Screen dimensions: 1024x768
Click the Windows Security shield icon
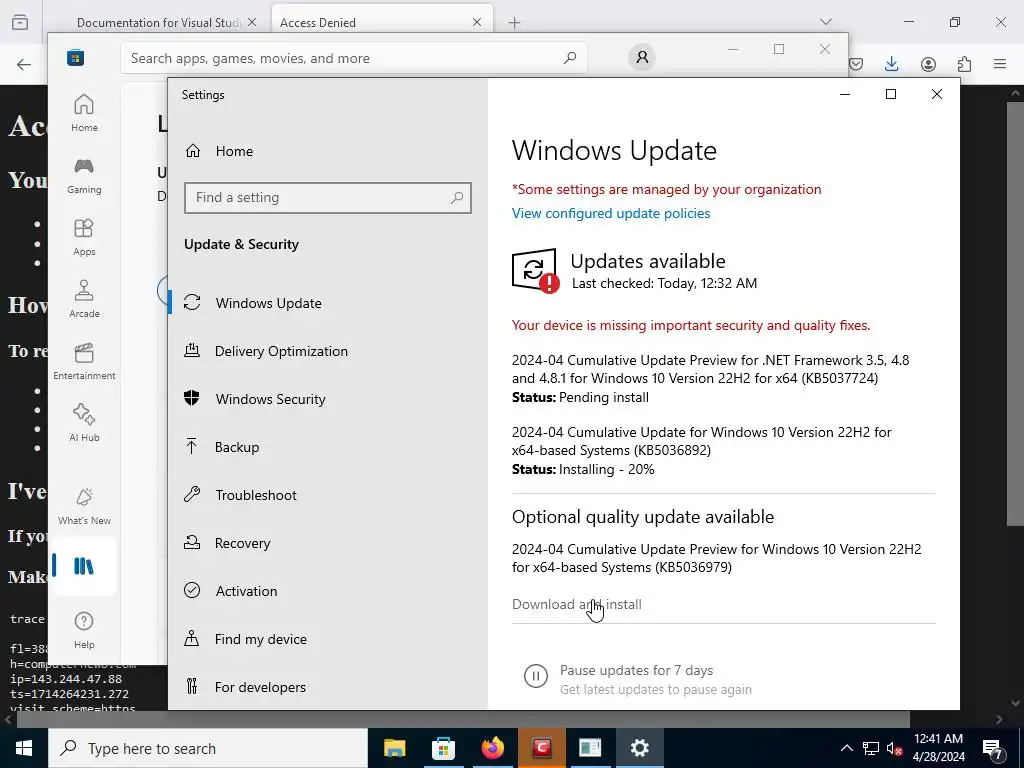point(192,398)
